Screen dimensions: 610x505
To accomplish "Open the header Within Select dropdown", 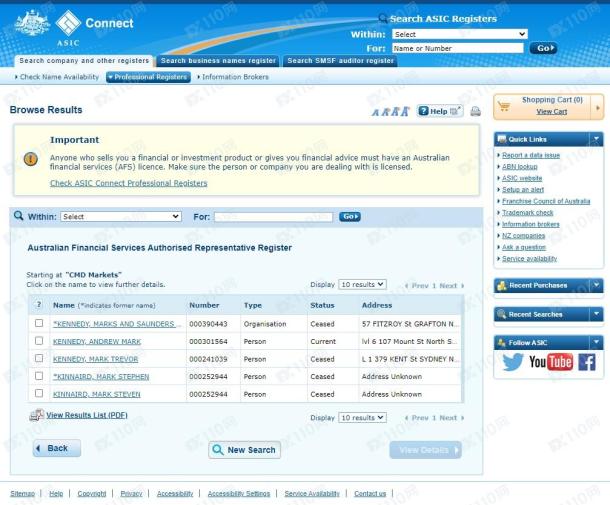I will pyautogui.click(x=460, y=34).
